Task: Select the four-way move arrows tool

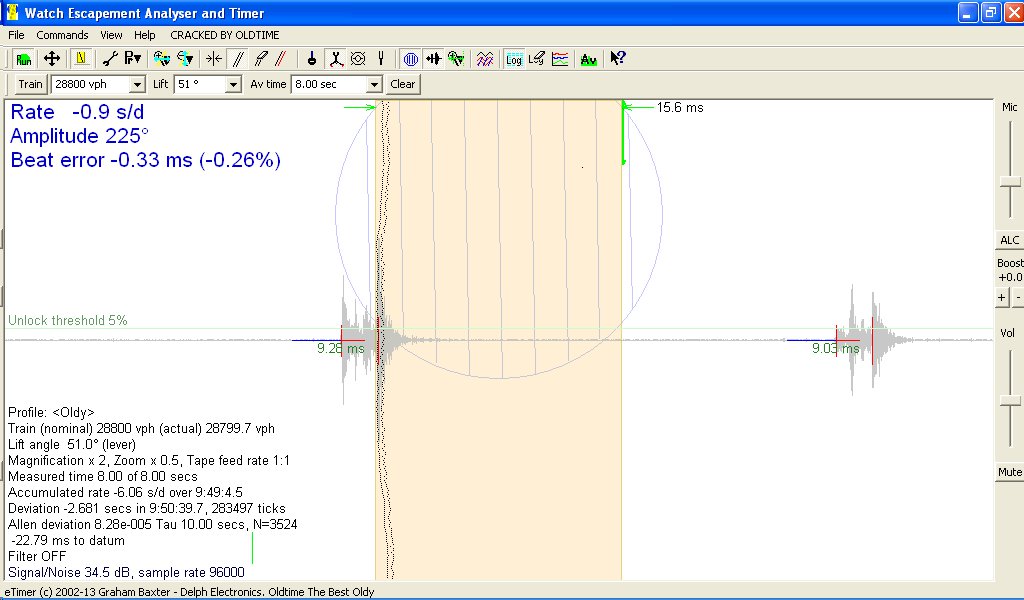Action: (x=52, y=59)
